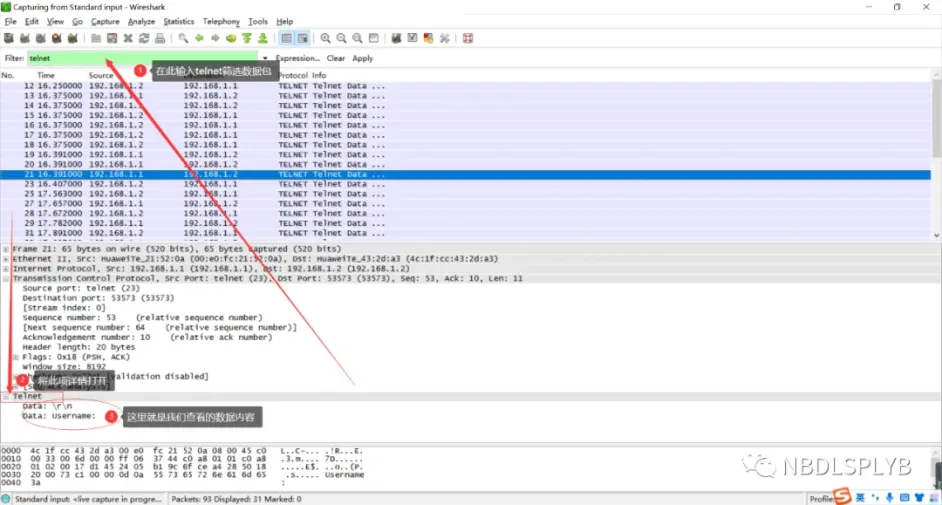The height and width of the screenshot is (505, 942).
Task: Reset zoom to normal size icon
Action: pyautogui.click(x=357, y=38)
